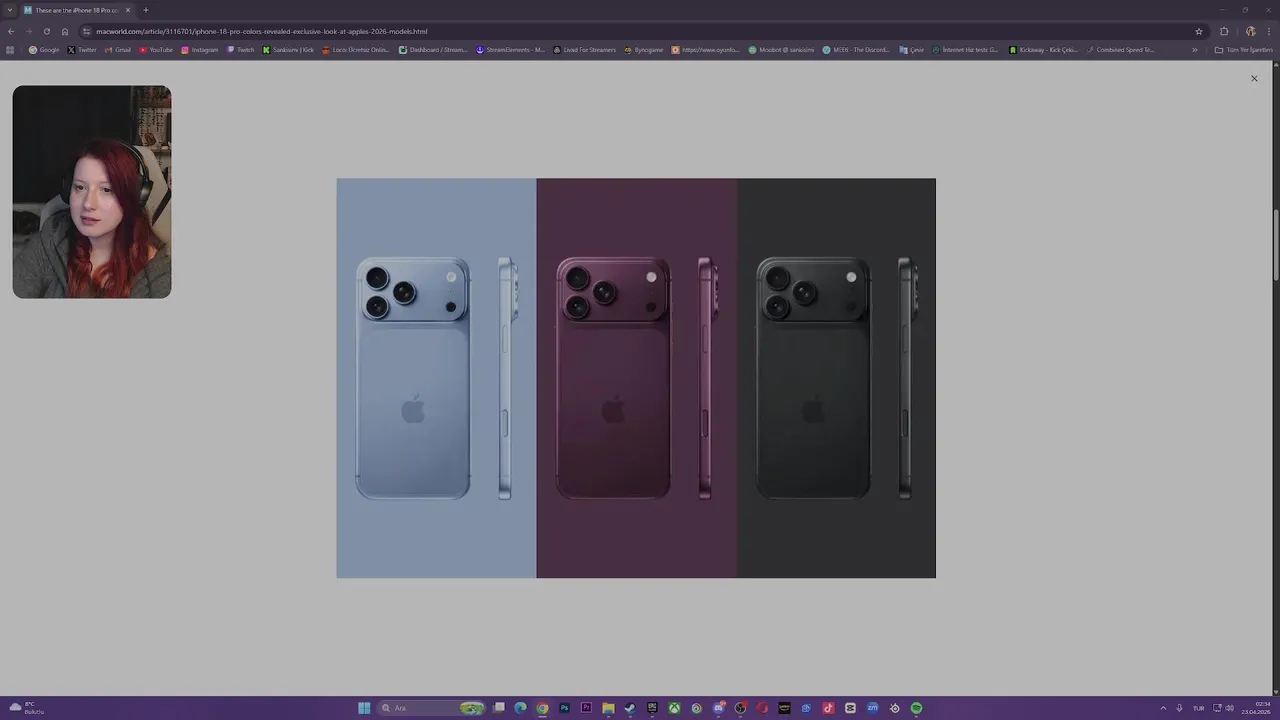Click the tray microphone icon

(x=1179, y=708)
